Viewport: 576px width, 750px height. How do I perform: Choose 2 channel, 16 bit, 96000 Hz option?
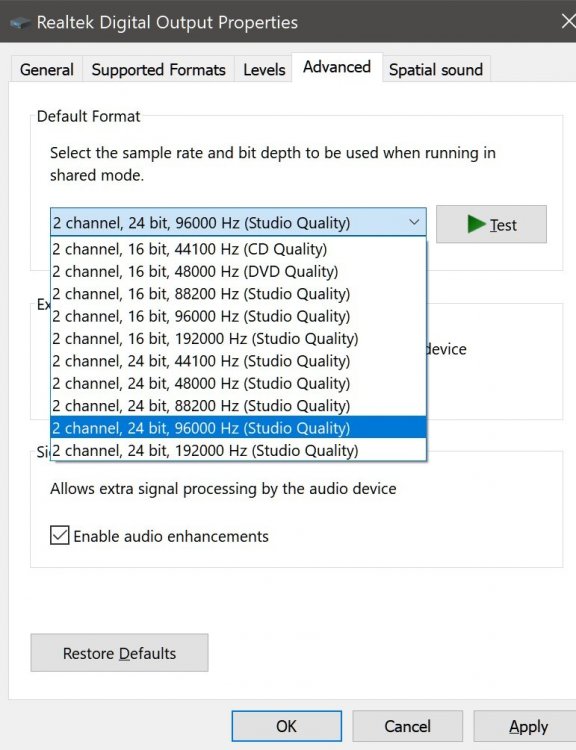[238, 316]
